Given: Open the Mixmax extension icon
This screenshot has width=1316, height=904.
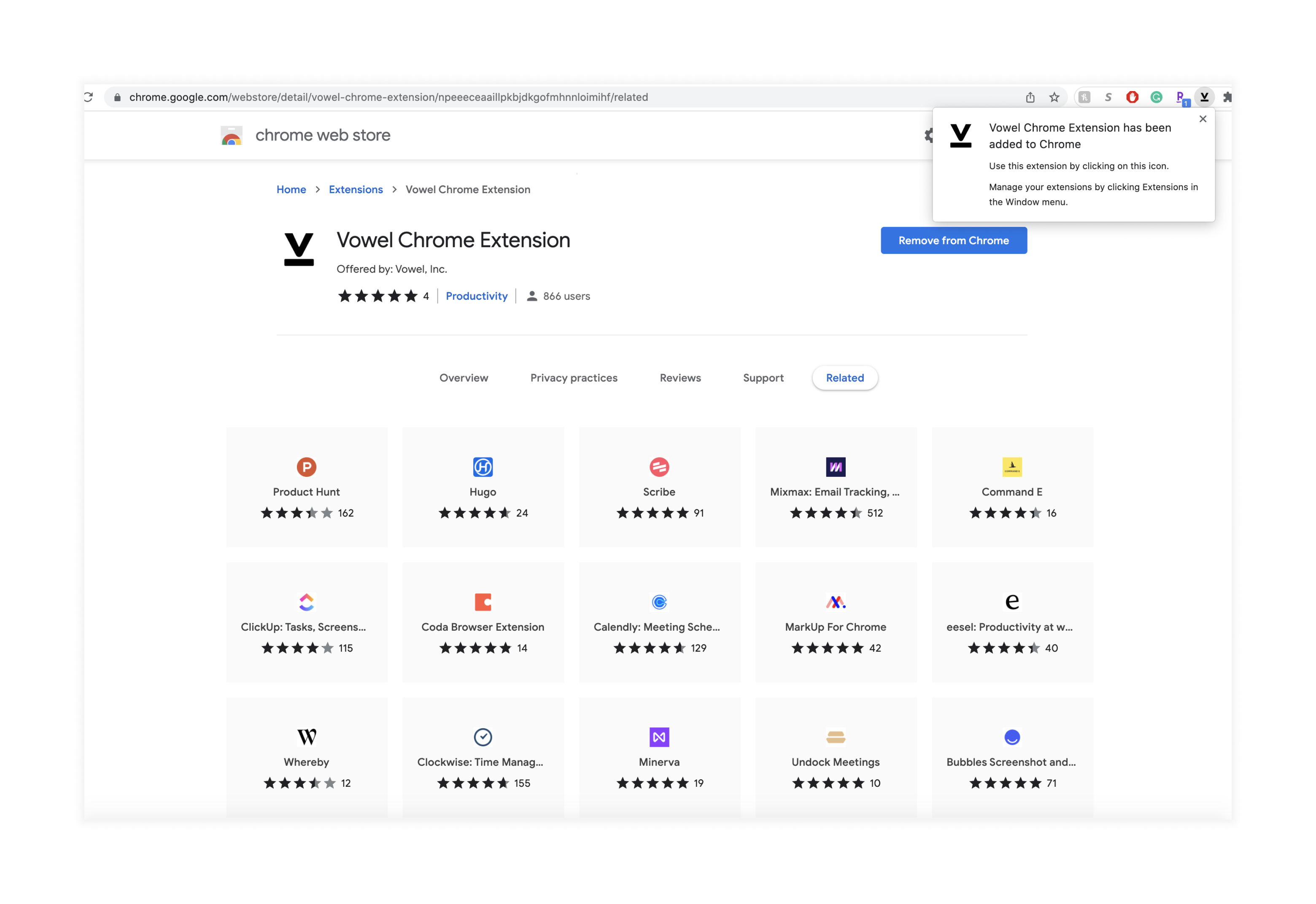Looking at the screenshot, I should coord(836,467).
